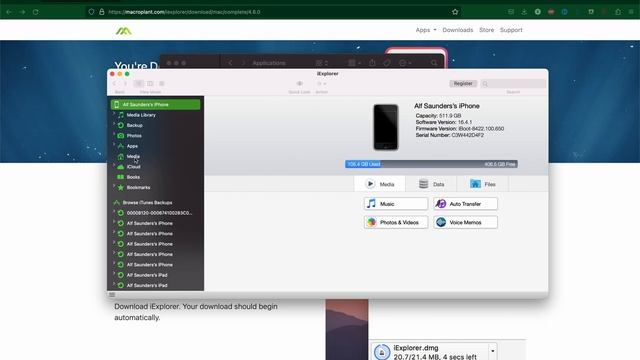Image resolution: width=640 pixels, height=360 pixels.
Task: Switch to the Files tab
Action: (482, 184)
